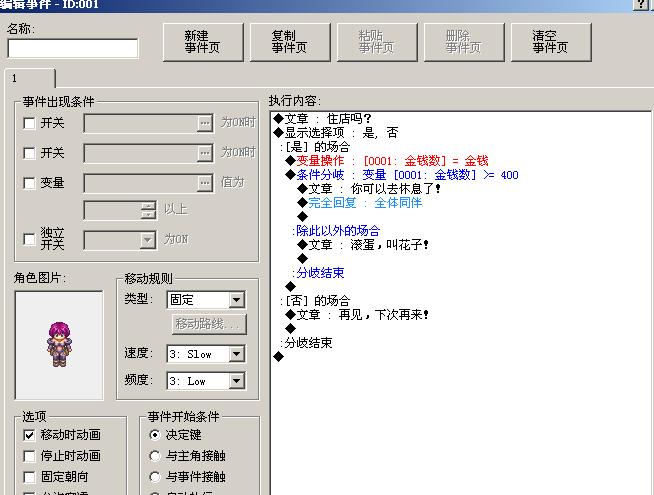Click the 清空事件页 button
The height and width of the screenshot is (495, 654).
point(551,42)
